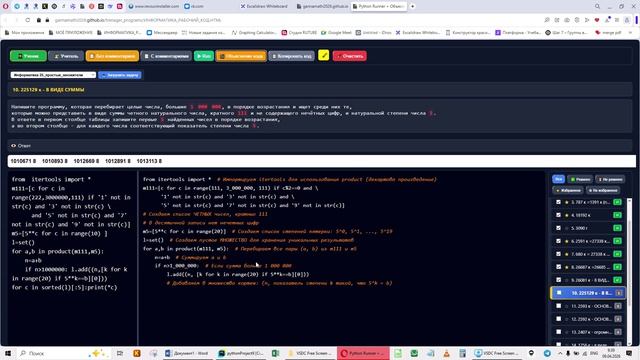Open a new browser tab
The image size is (640, 360).
412,7
